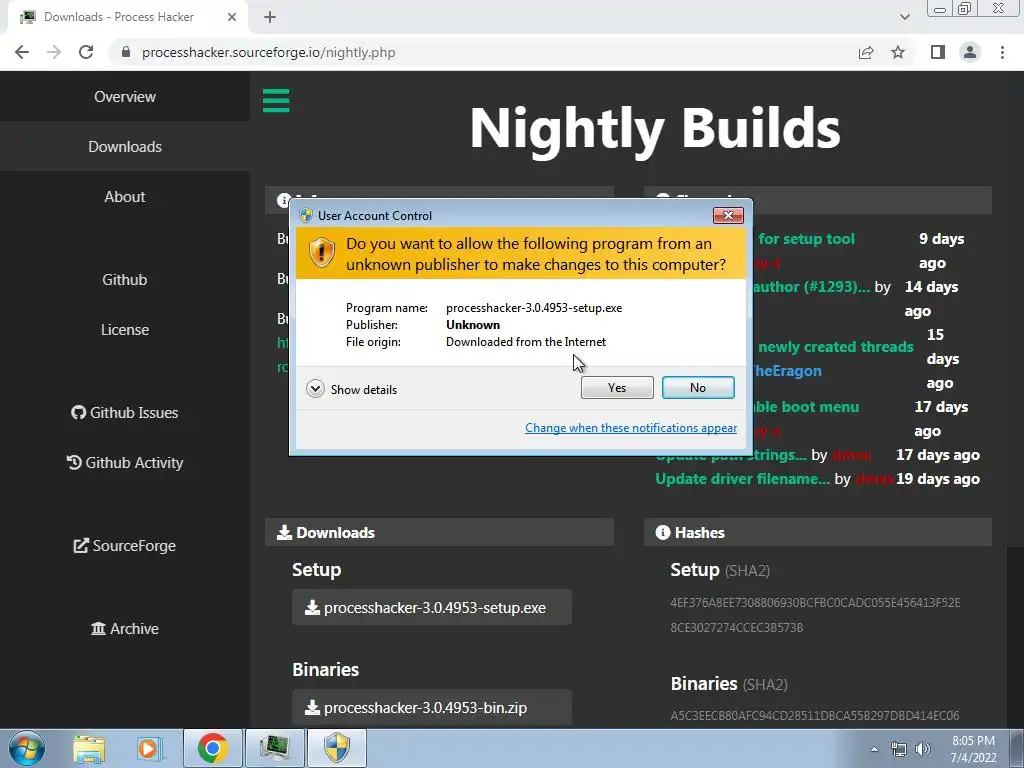This screenshot has height=768, width=1024.
Task: Open About page in sidebar
Action: pos(125,197)
